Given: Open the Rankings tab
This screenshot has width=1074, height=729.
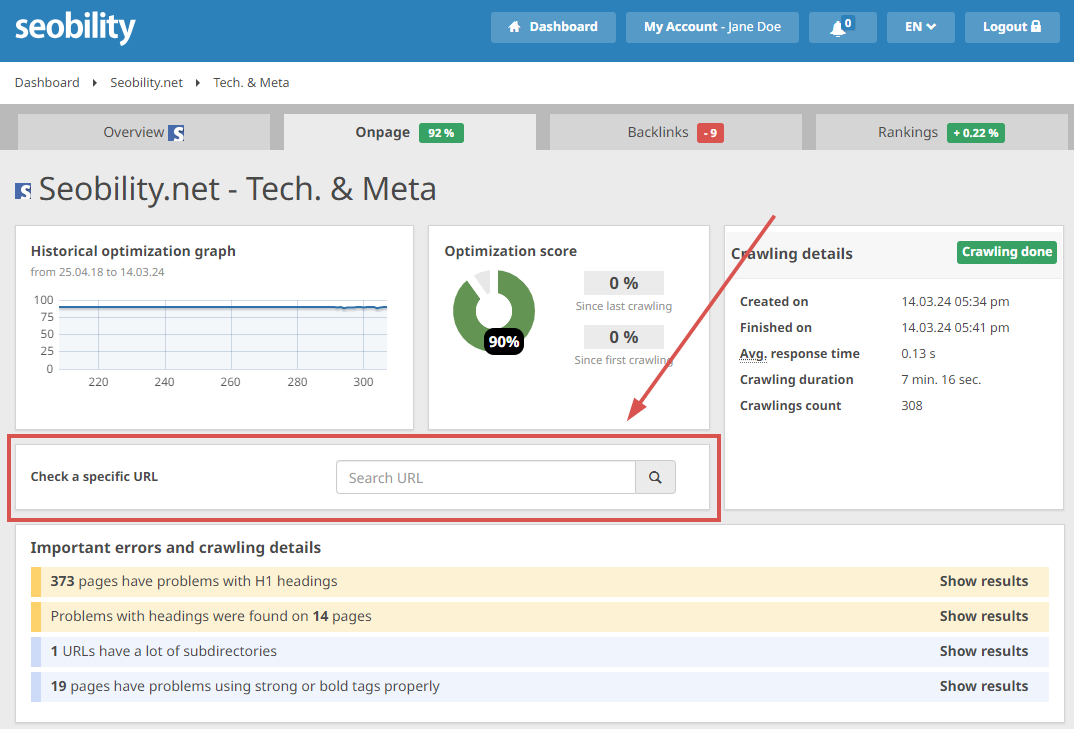Looking at the screenshot, I should (908, 132).
